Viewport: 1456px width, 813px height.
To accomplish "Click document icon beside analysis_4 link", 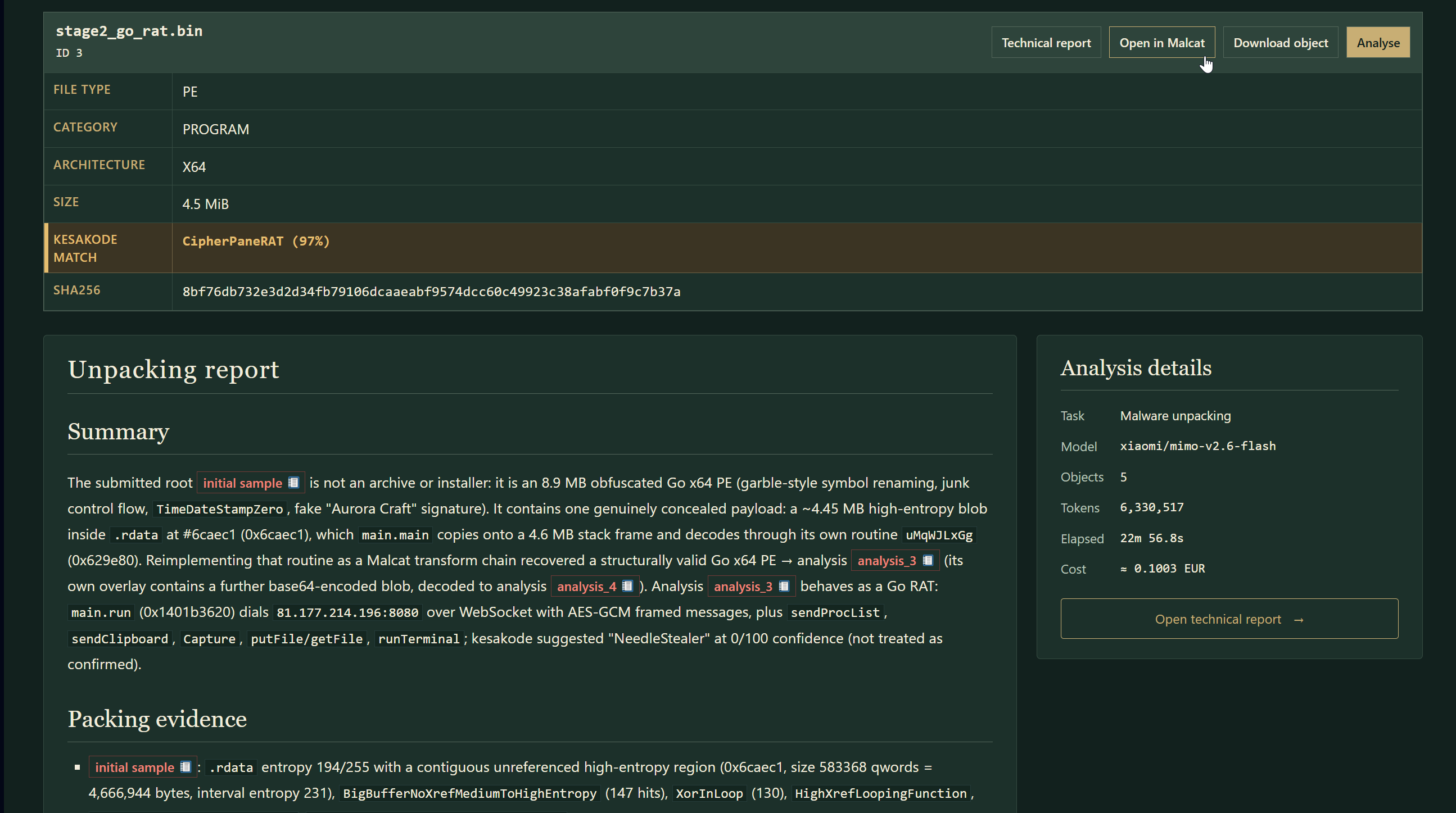I will click(627, 586).
